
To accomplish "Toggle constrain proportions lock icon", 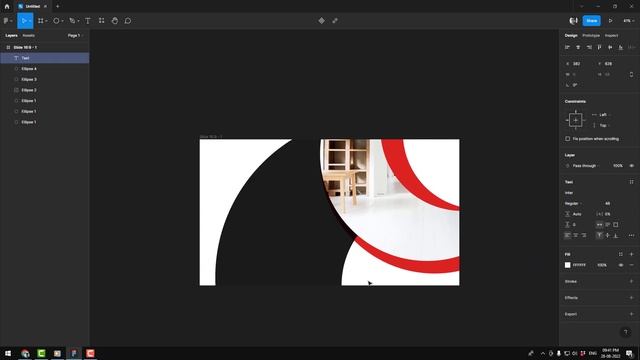I will pos(631,75).
